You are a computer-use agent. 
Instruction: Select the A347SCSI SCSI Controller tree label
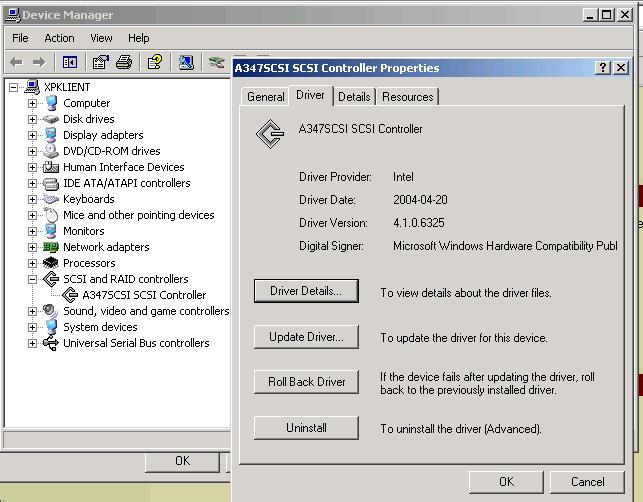click(x=144, y=295)
